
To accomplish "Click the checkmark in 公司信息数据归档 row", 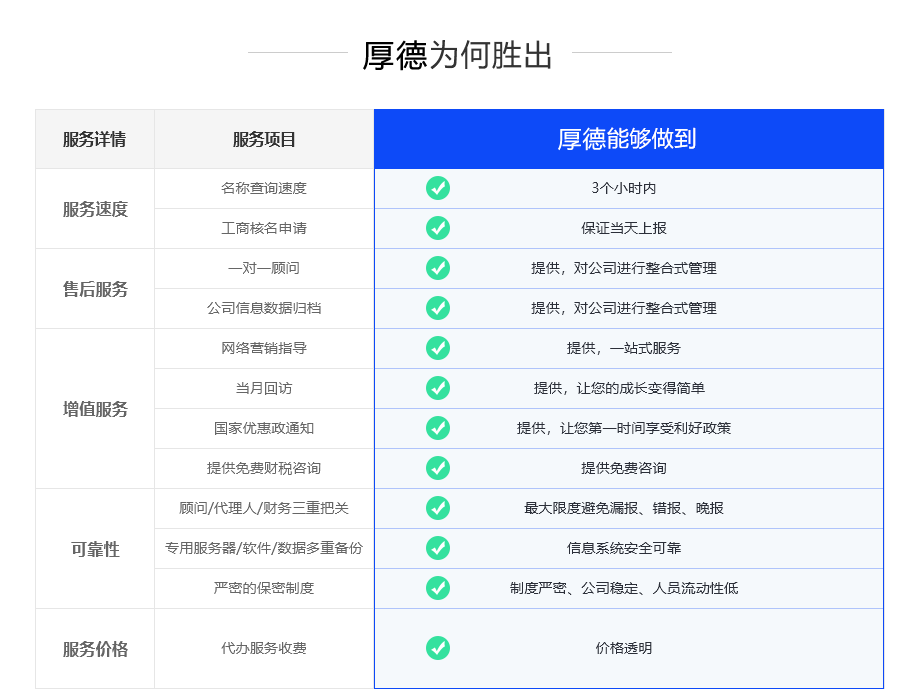I will 438,308.
